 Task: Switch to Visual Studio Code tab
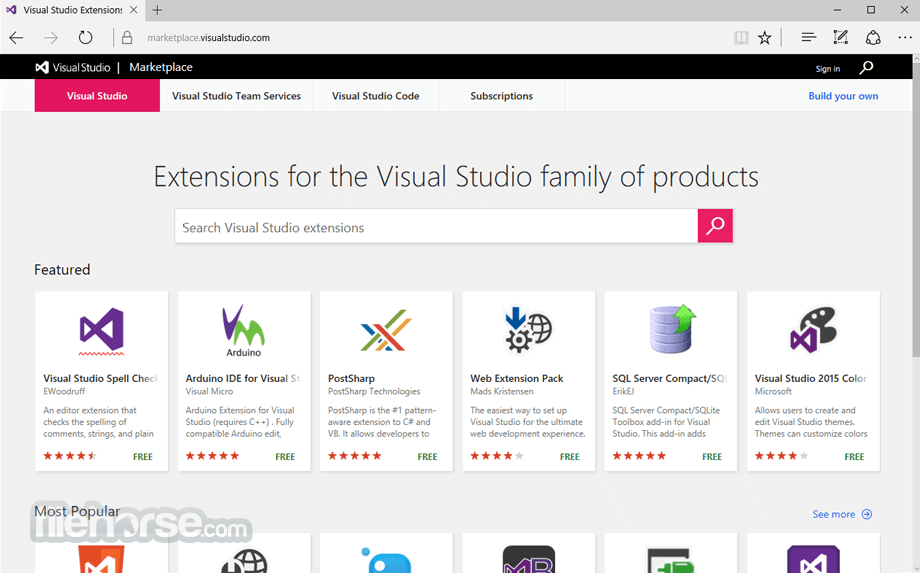click(x=376, y=96)
